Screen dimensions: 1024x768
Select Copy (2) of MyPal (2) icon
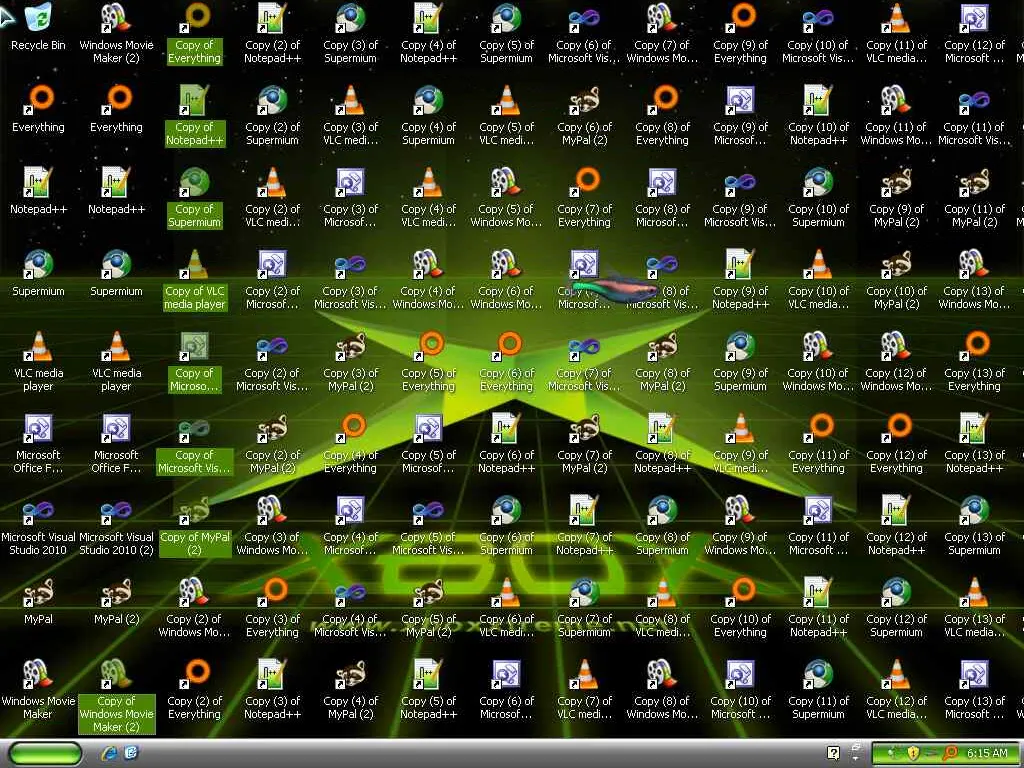tap(272, 444)
